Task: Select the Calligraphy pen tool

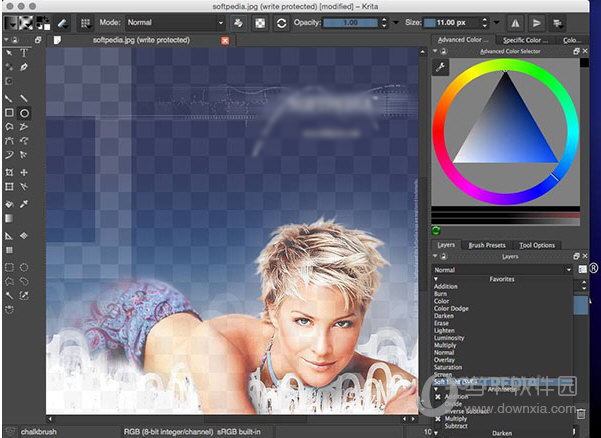Action: click(24, 67)
